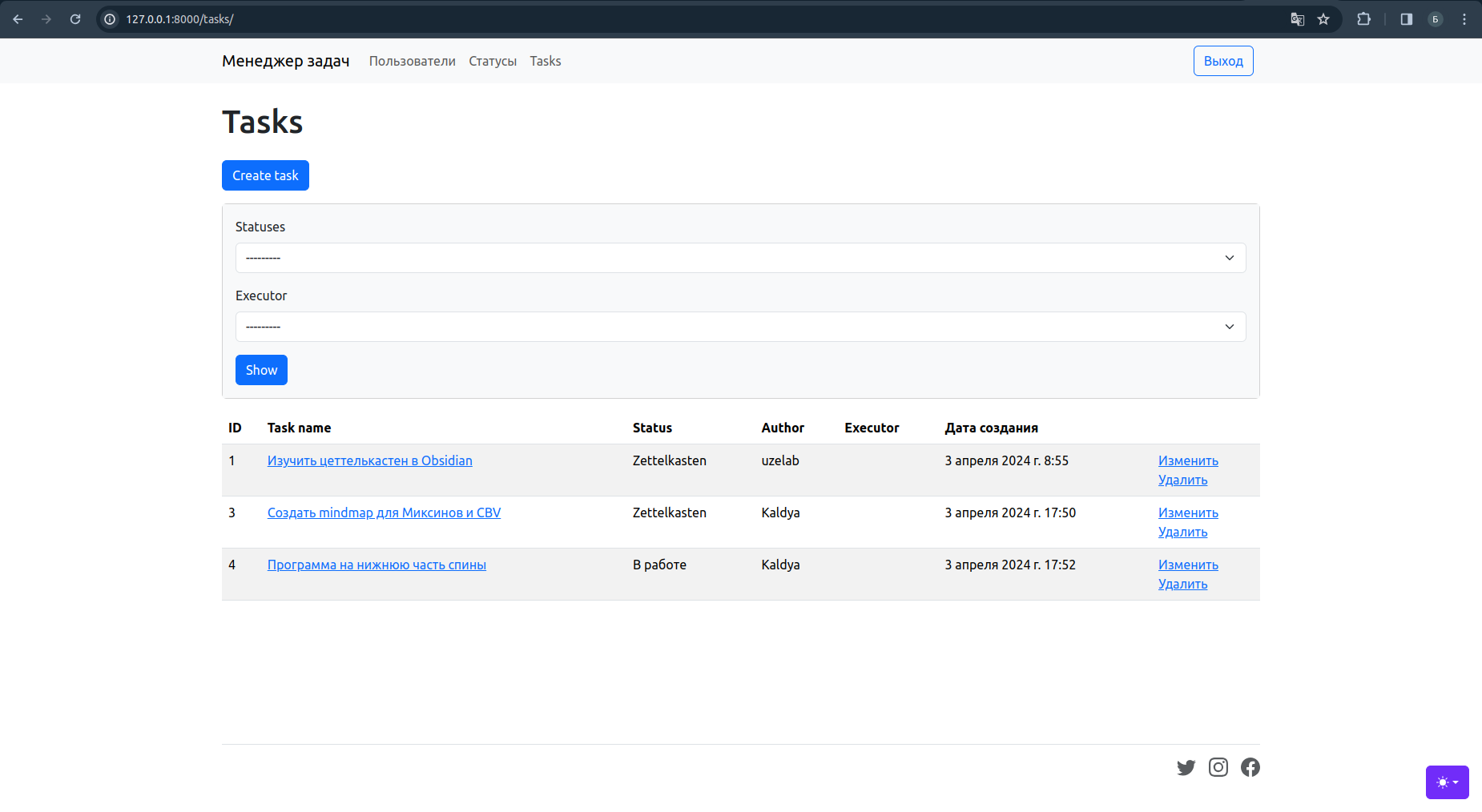Open the browser side panel icon
The height and width of the screenshot is (812, 1482).
(x=1406, y=19)
